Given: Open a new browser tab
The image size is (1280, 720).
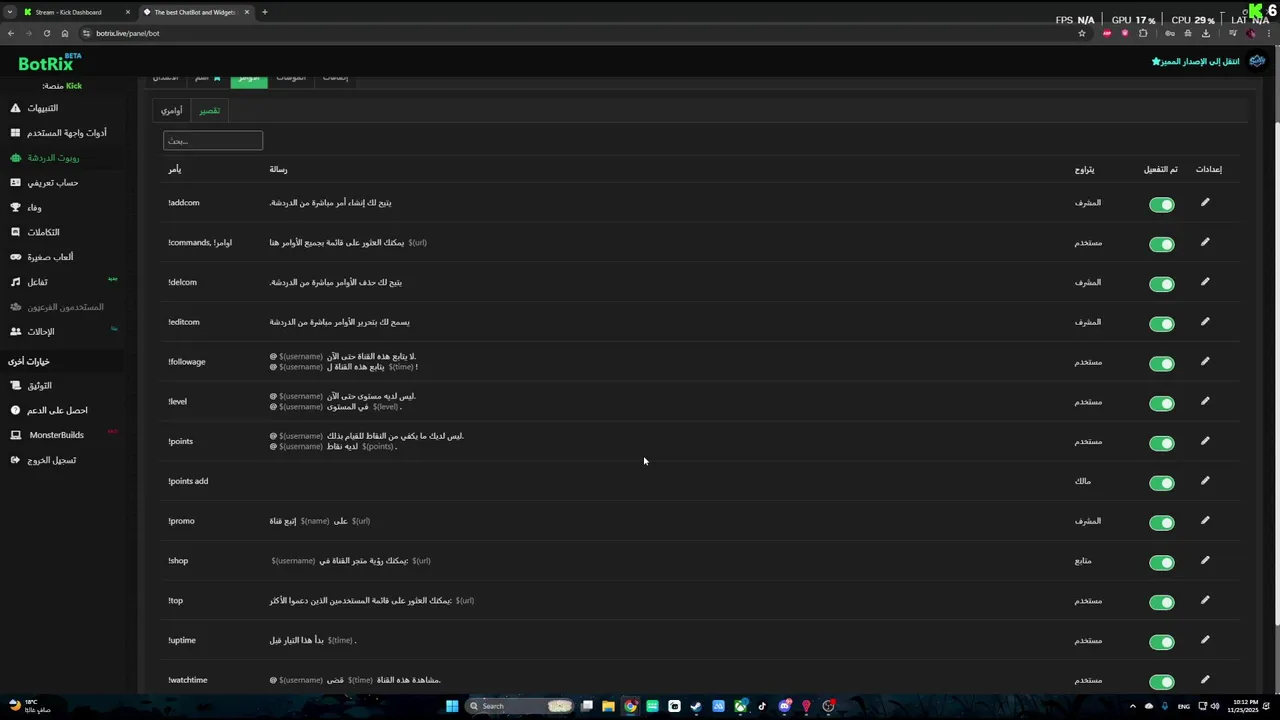Looking at the screenshot, I should (264, 12).
